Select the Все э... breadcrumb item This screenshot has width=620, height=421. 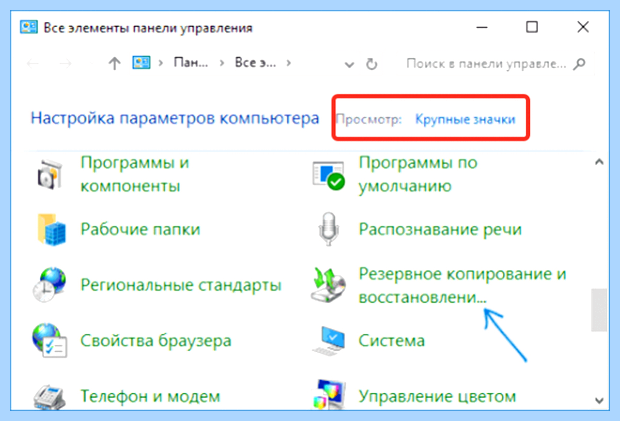[255, 62]
